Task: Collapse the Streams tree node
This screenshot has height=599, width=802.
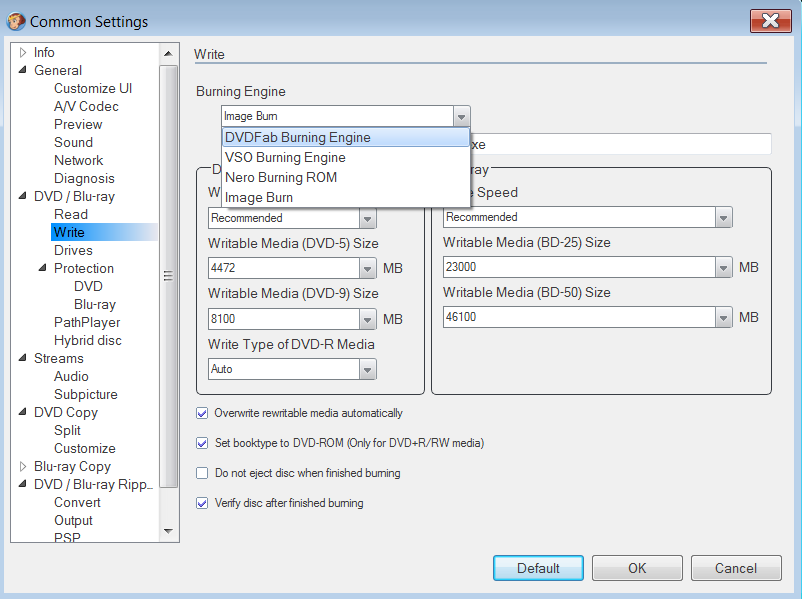Action: (x=23, y=358)
